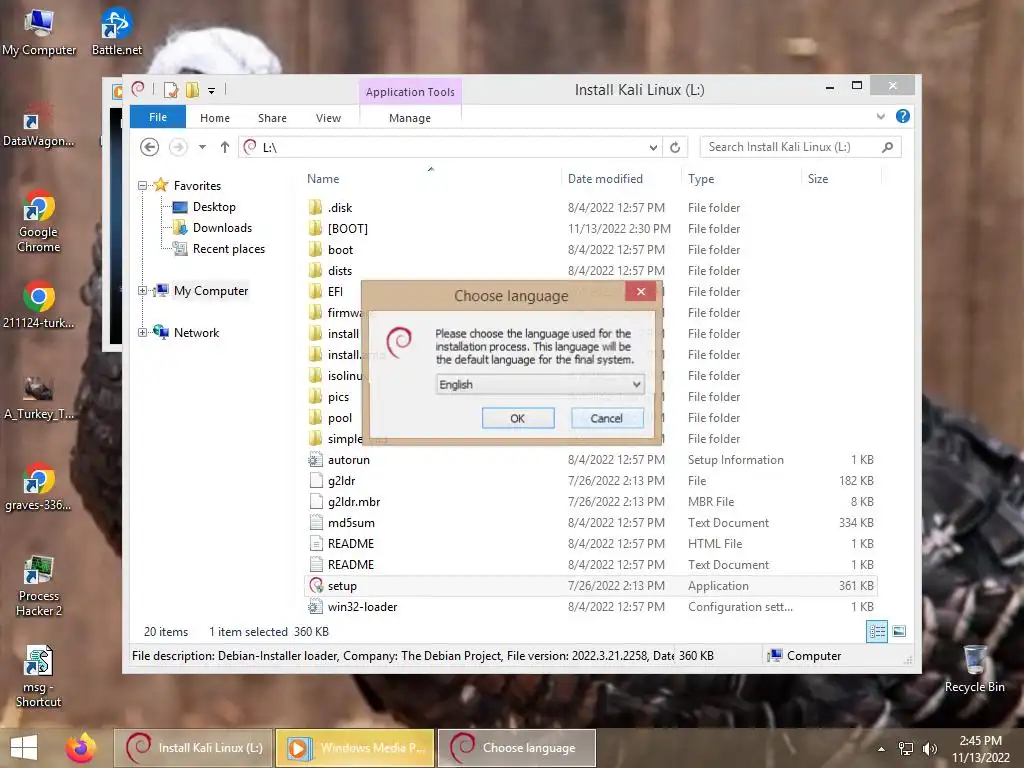
Task: Open DataWagon desktop shortcut
Action: click(x=39, y=124)
